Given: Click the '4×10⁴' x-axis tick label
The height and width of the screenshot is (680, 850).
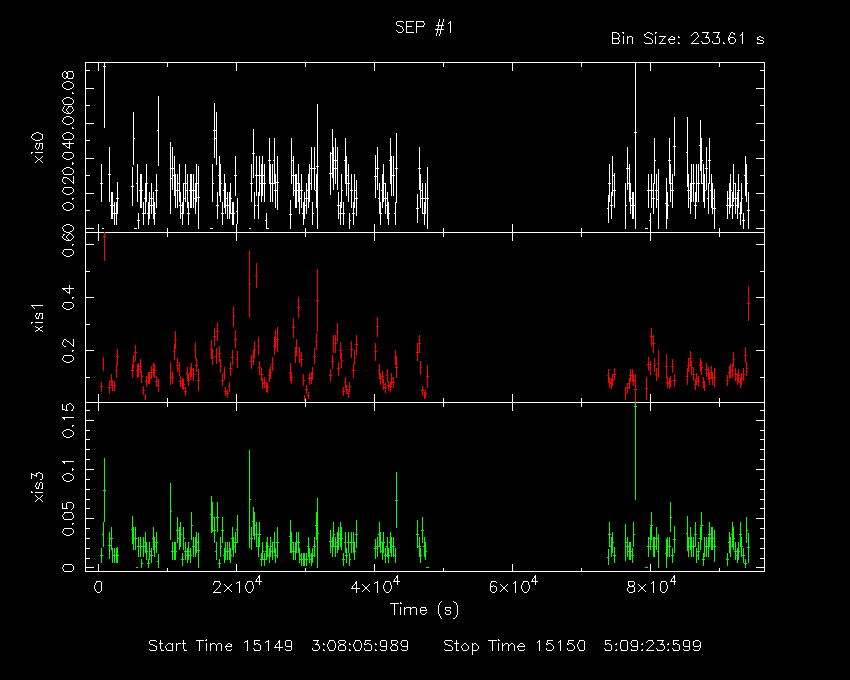Looking at the screenshot, I should pyautogui.click(x=375, y=587).
